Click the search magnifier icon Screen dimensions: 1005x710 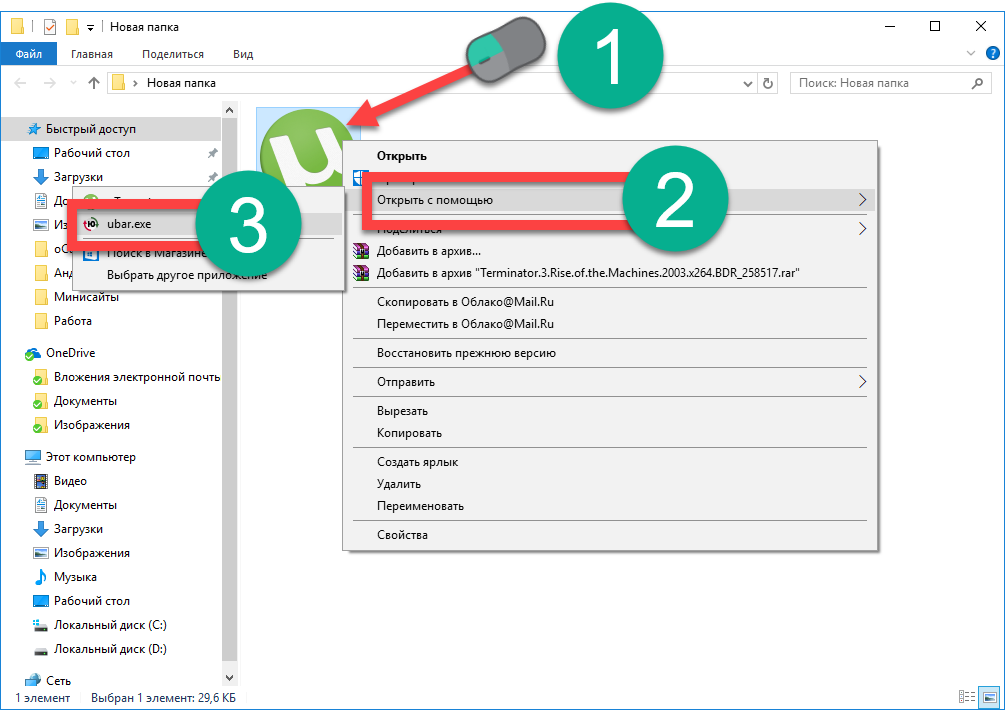point(977,83)
